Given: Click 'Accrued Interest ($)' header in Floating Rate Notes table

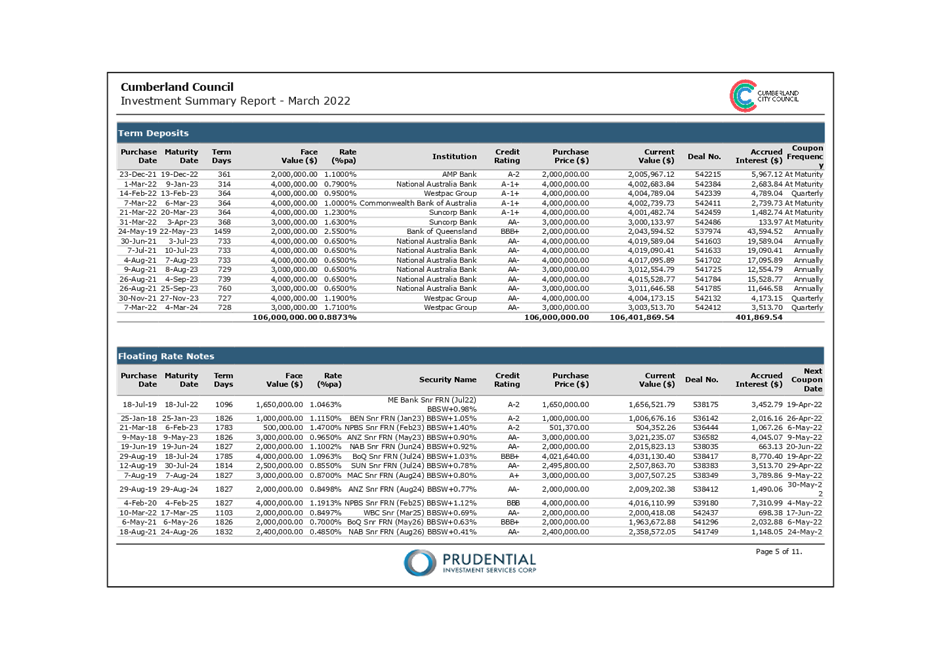Looking at the screenshot, I should (759, 380).
